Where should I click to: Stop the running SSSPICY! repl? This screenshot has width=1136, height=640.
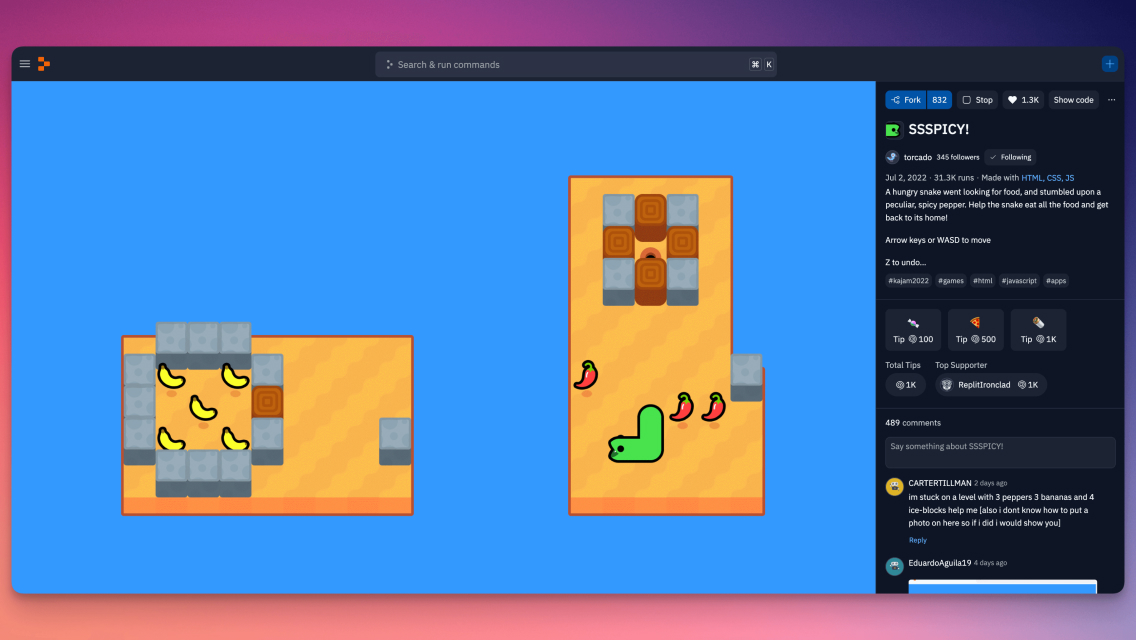(x=977, y=99)
